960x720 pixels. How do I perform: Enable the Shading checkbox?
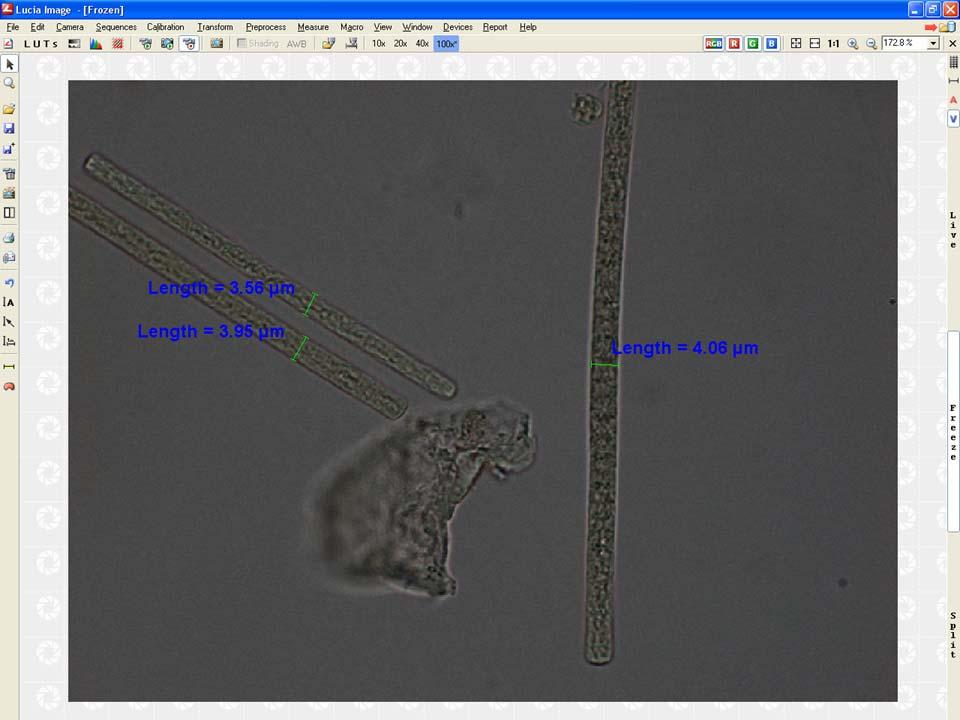[241, 43]
